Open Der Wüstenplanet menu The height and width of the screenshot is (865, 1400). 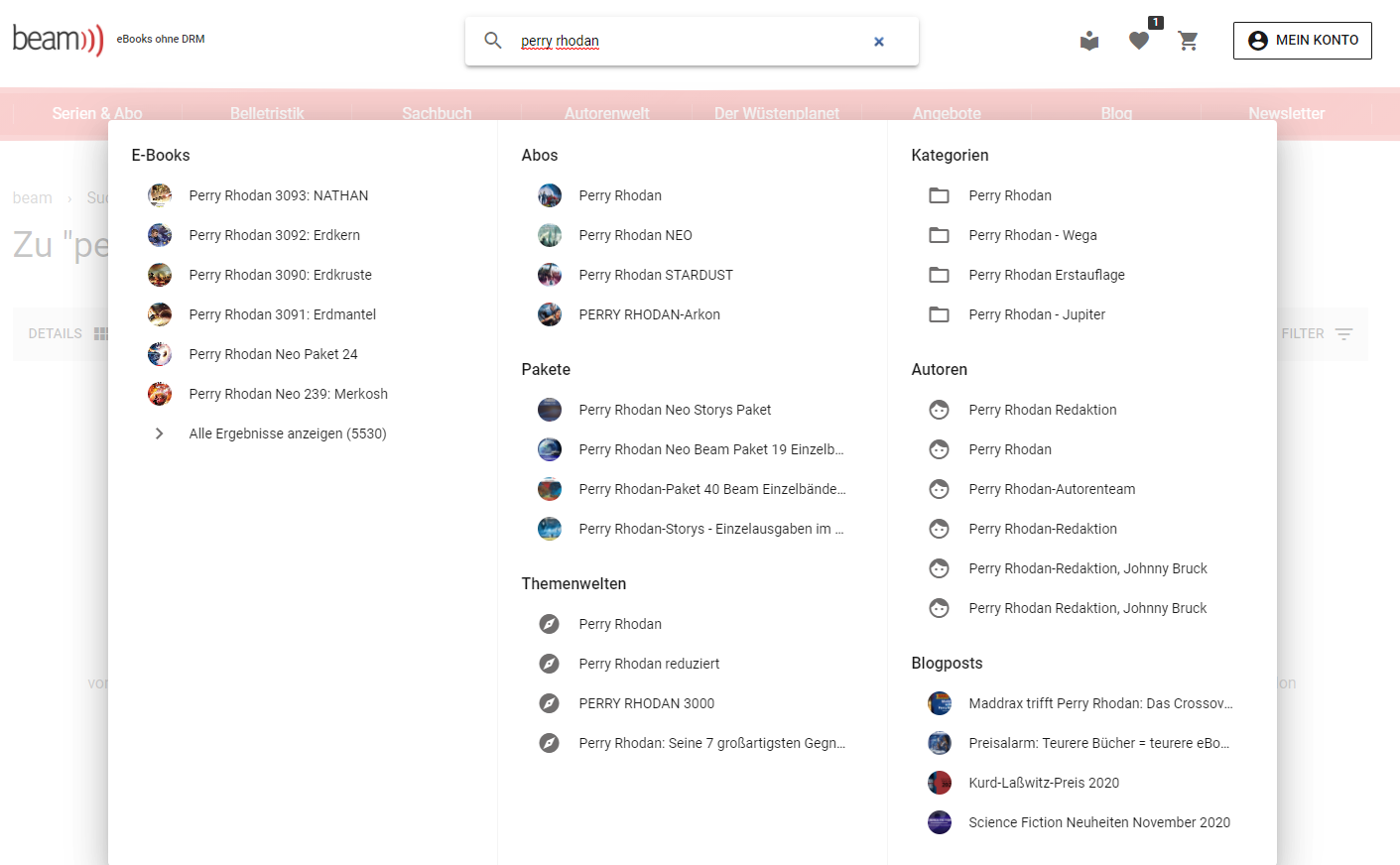[x=777, y=113]
